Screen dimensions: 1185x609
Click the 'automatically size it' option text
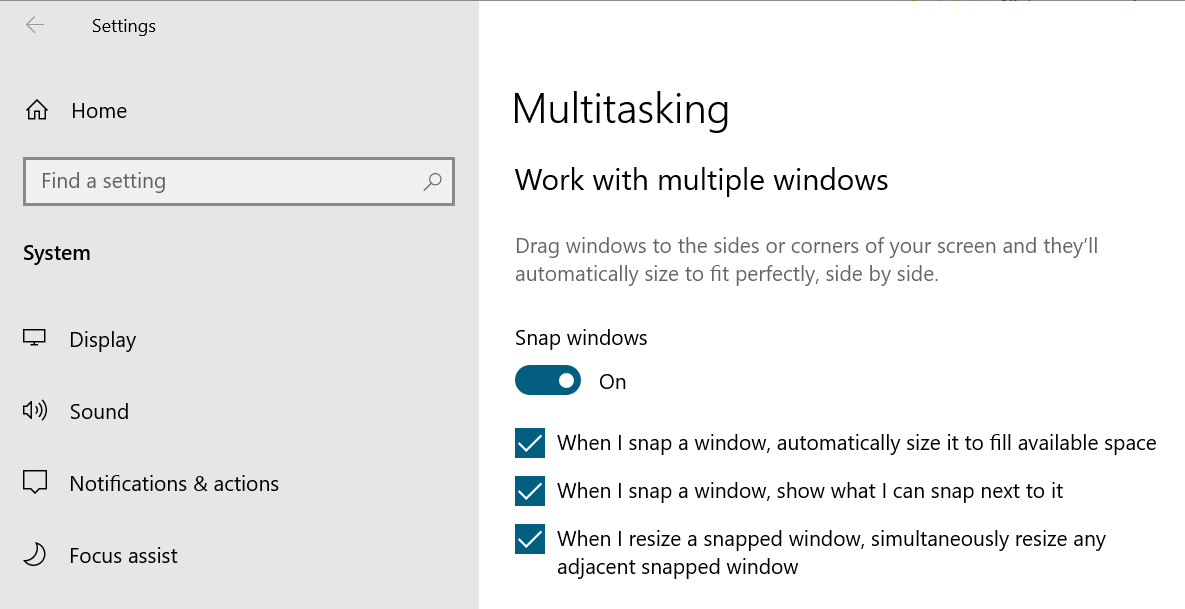[856, 443]
